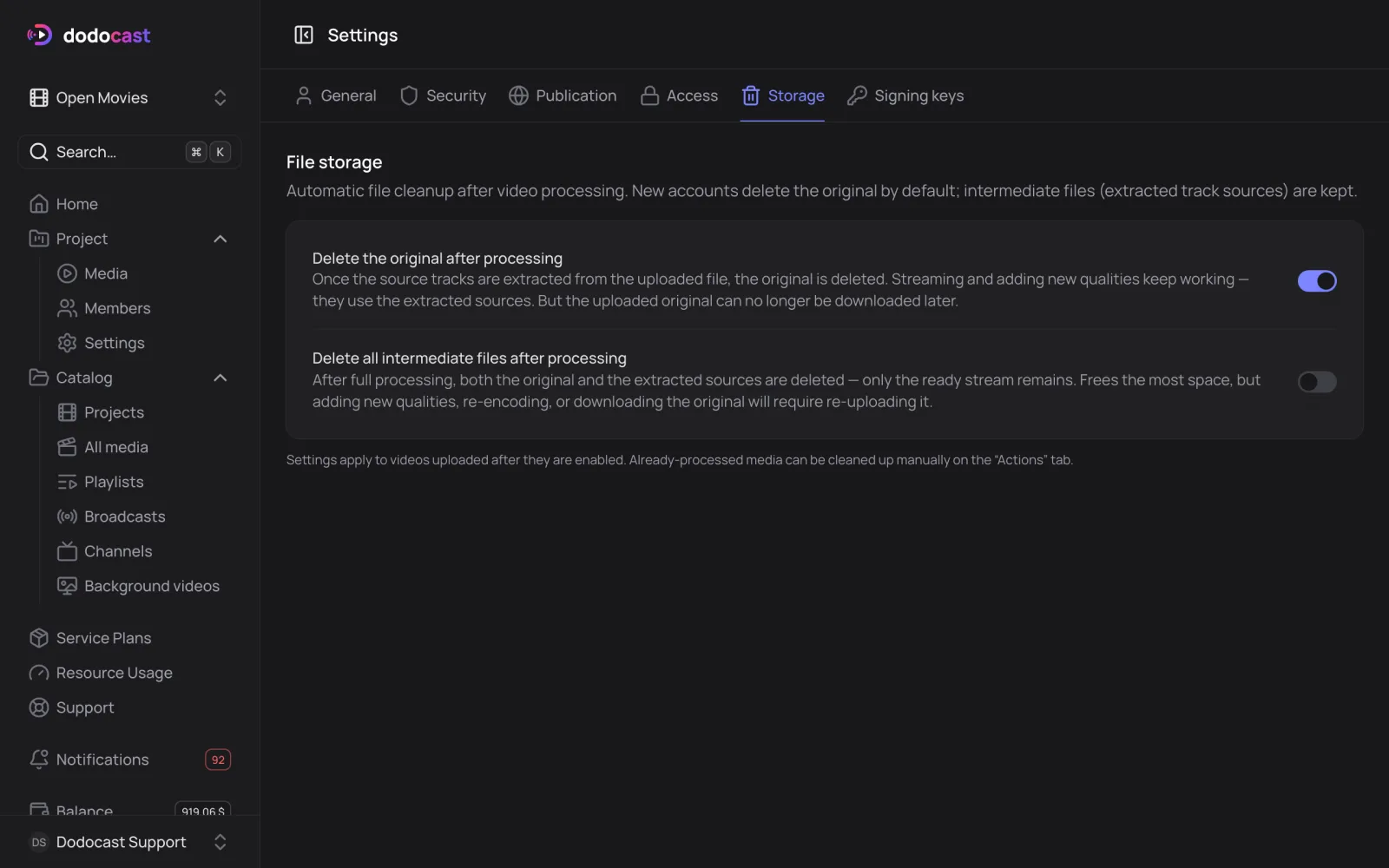Click the Resource Usage gauge icon
Viewport: 1389px width, 868px height.
39,673
